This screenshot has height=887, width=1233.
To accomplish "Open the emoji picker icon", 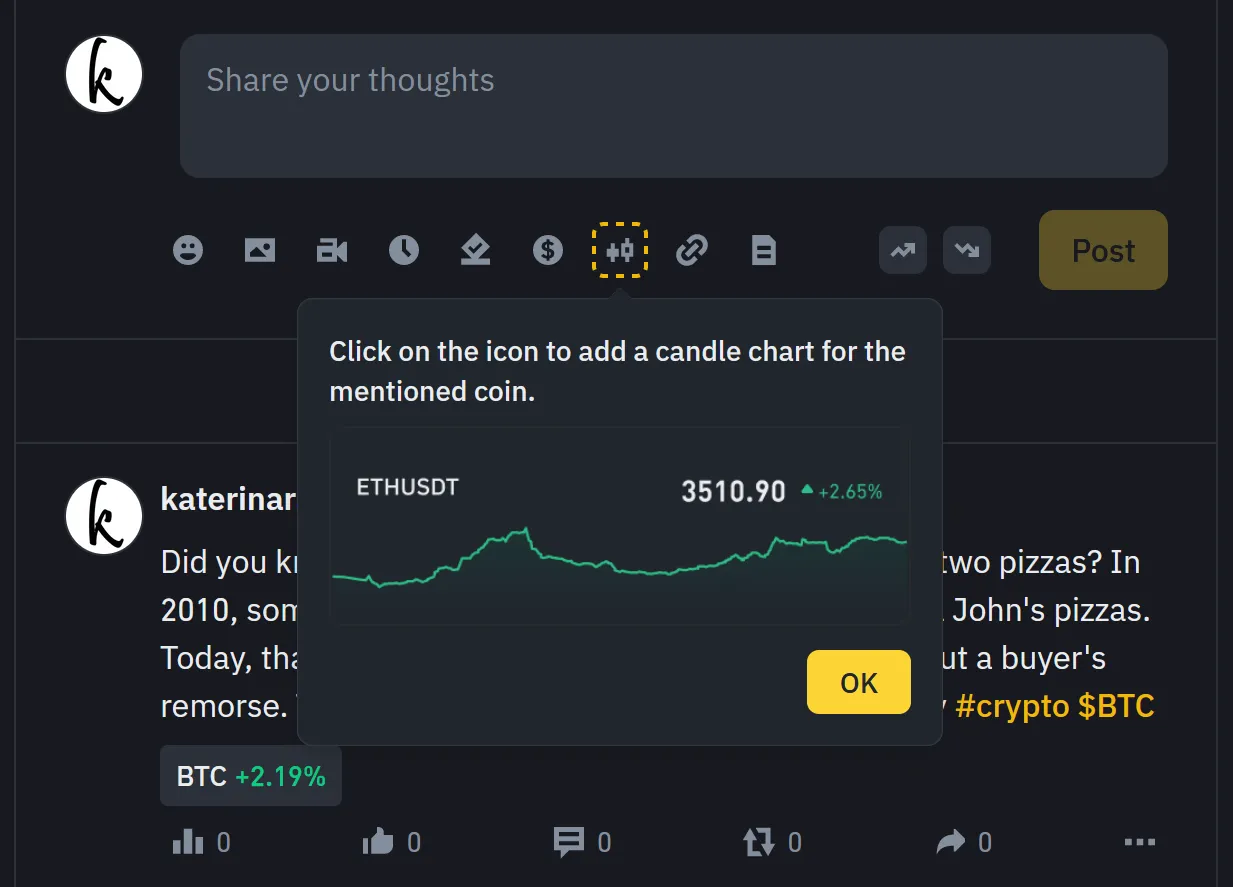I will [x=188, y=250].
